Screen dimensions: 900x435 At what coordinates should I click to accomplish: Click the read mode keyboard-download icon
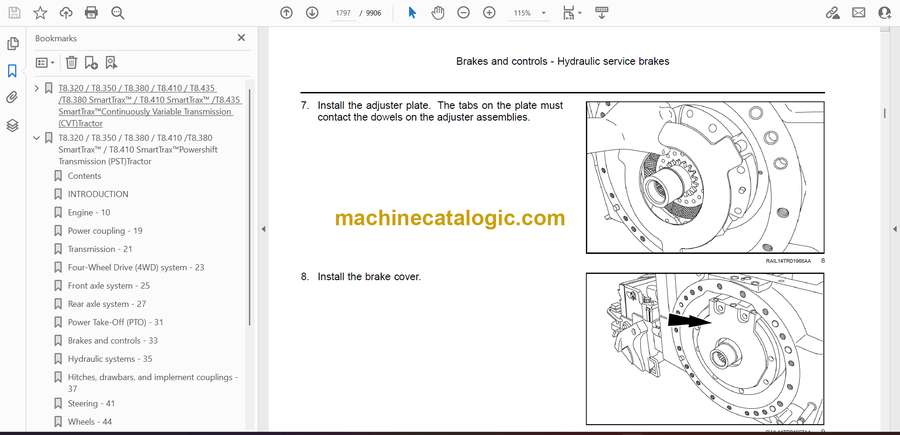point(601,13)
